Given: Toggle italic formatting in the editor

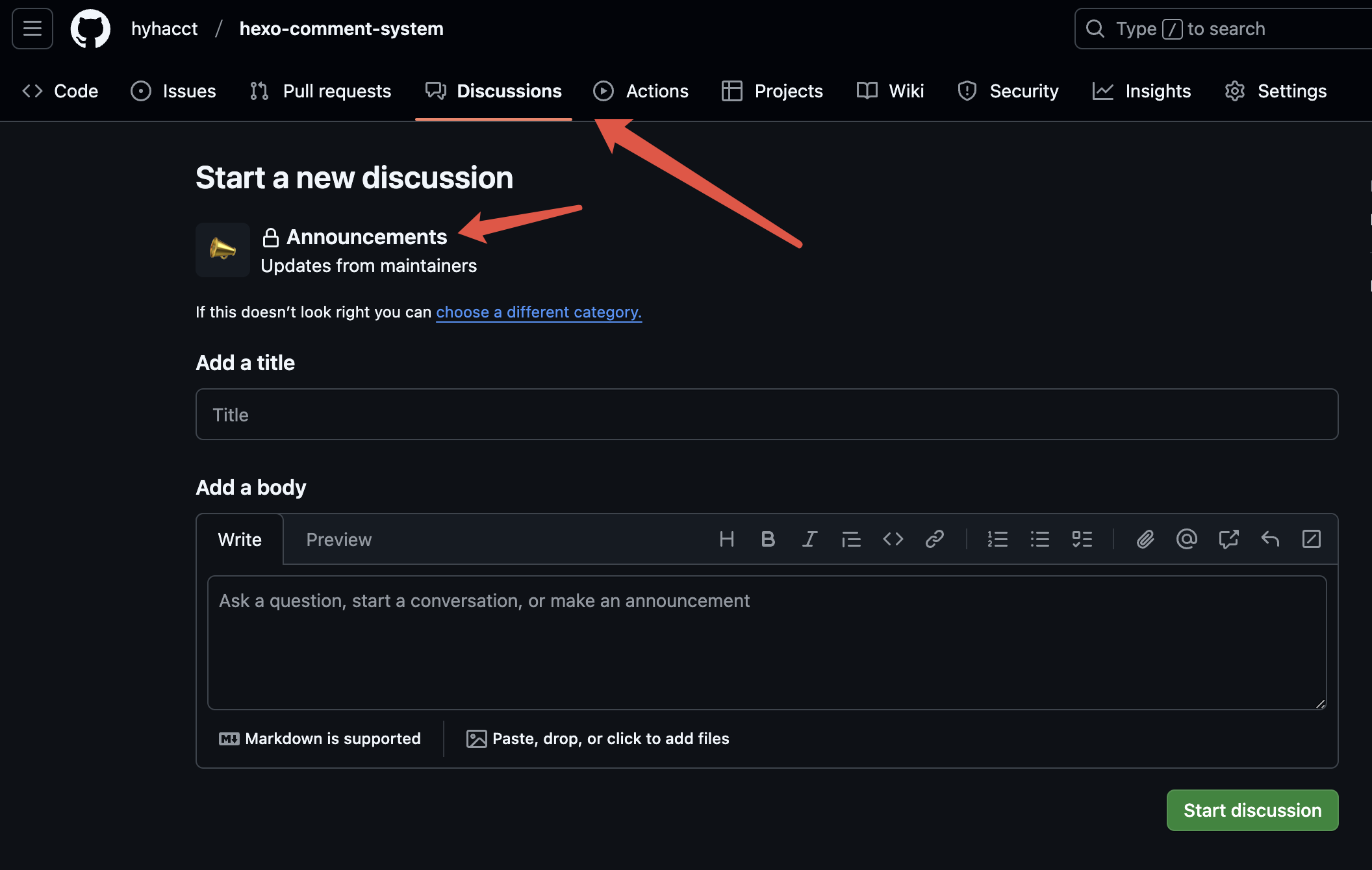Looking at the screenshot, I should tap(809, 539).
